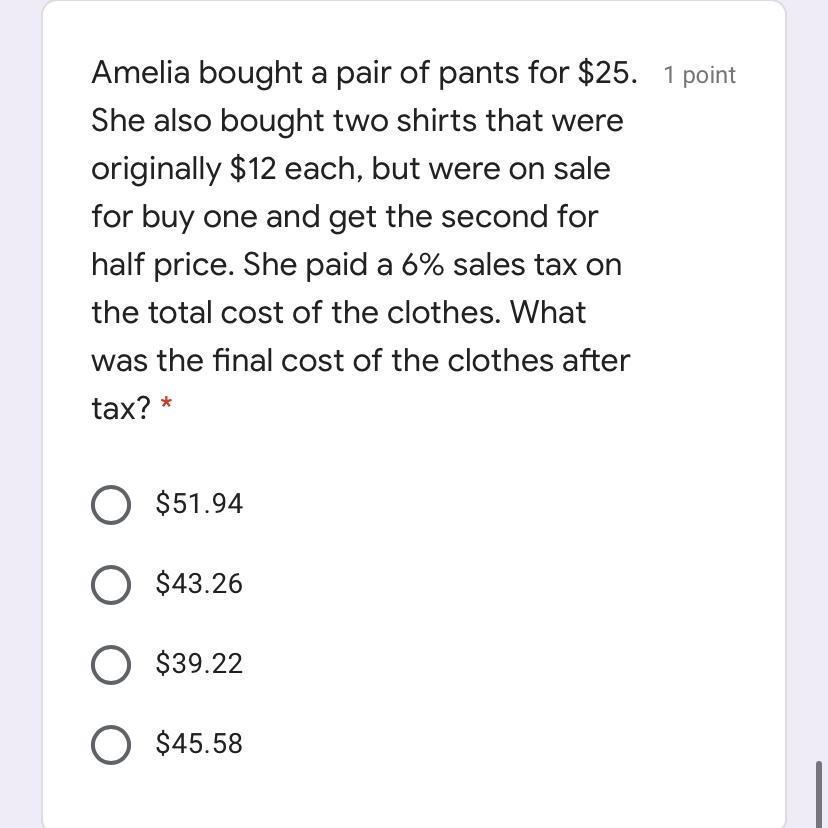Click the "6%" sales tax figure
This screenshot has height=828, width=828.
coord(423,265)
